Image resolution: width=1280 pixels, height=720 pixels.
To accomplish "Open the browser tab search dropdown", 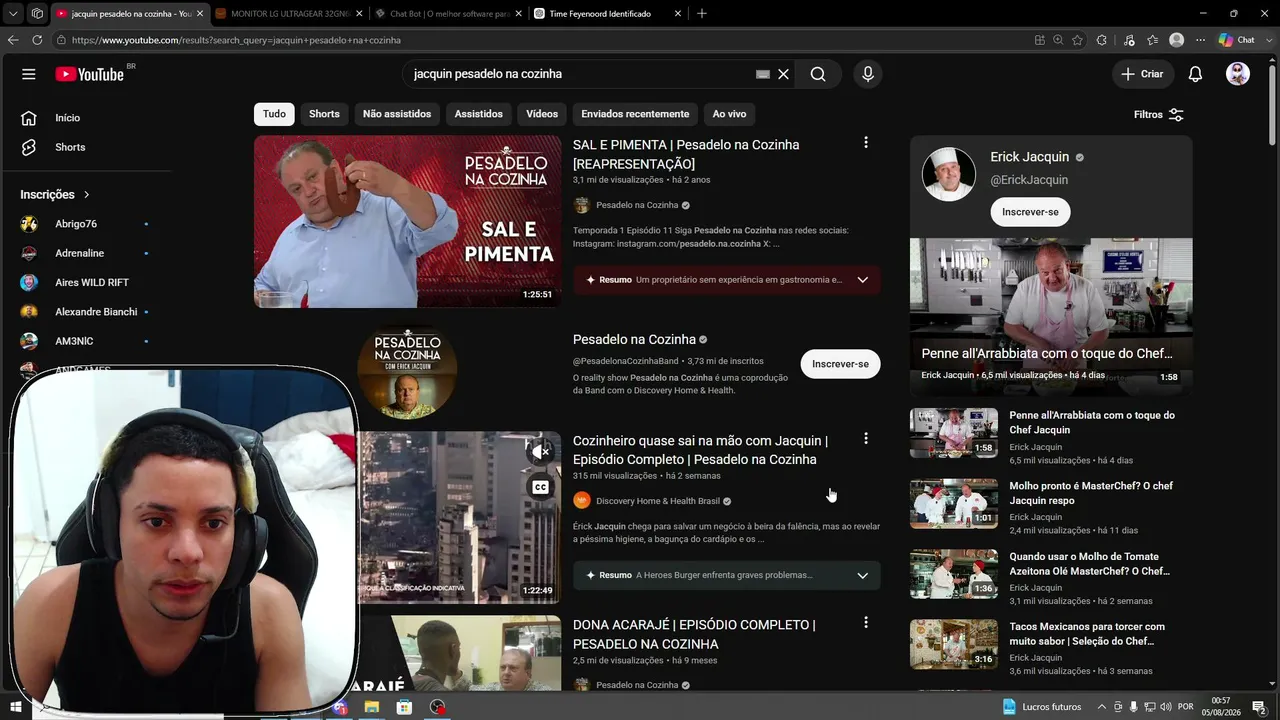I will pyautogui.click(x=13, y=14).
